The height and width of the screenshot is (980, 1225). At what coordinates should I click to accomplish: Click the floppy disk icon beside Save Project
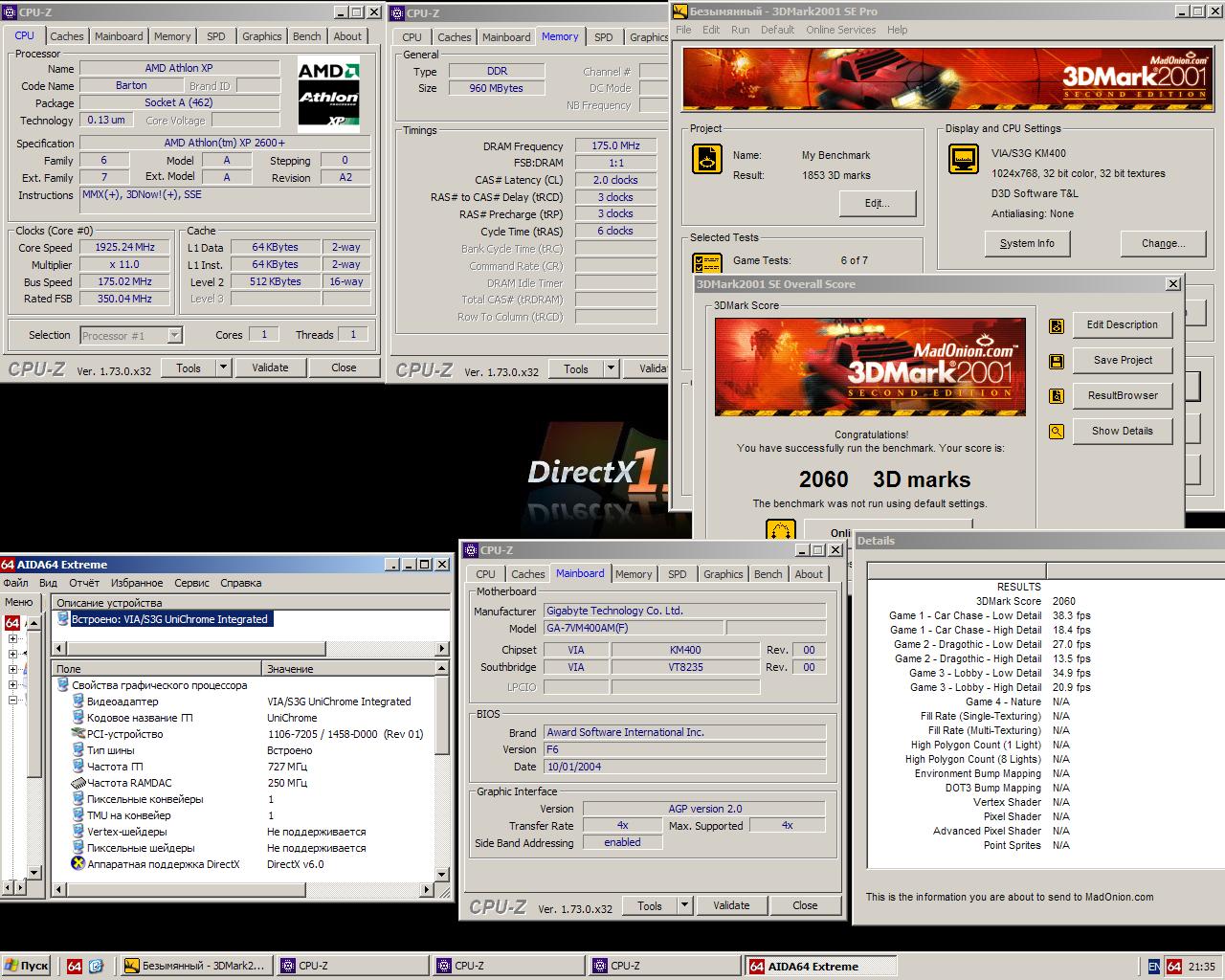[x=1057, y=361]
